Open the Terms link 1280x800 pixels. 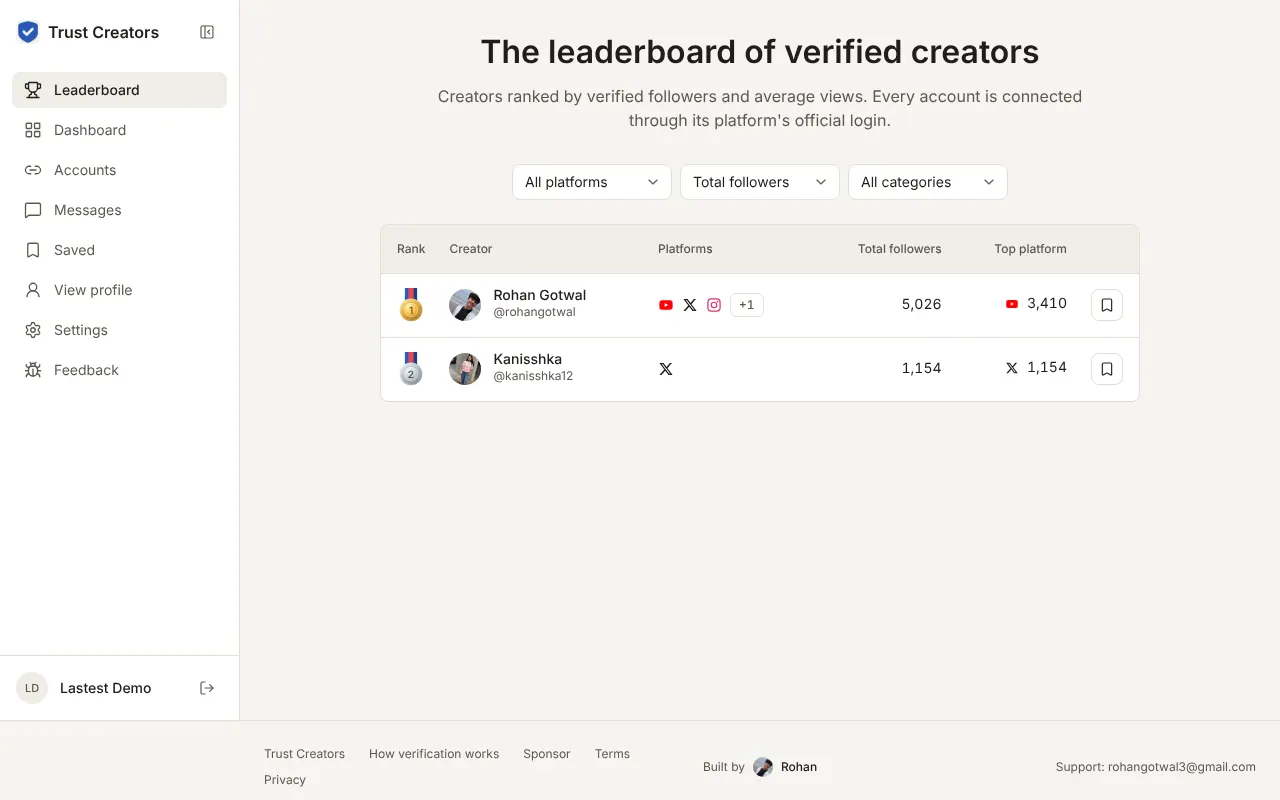[x=612, y=754]
